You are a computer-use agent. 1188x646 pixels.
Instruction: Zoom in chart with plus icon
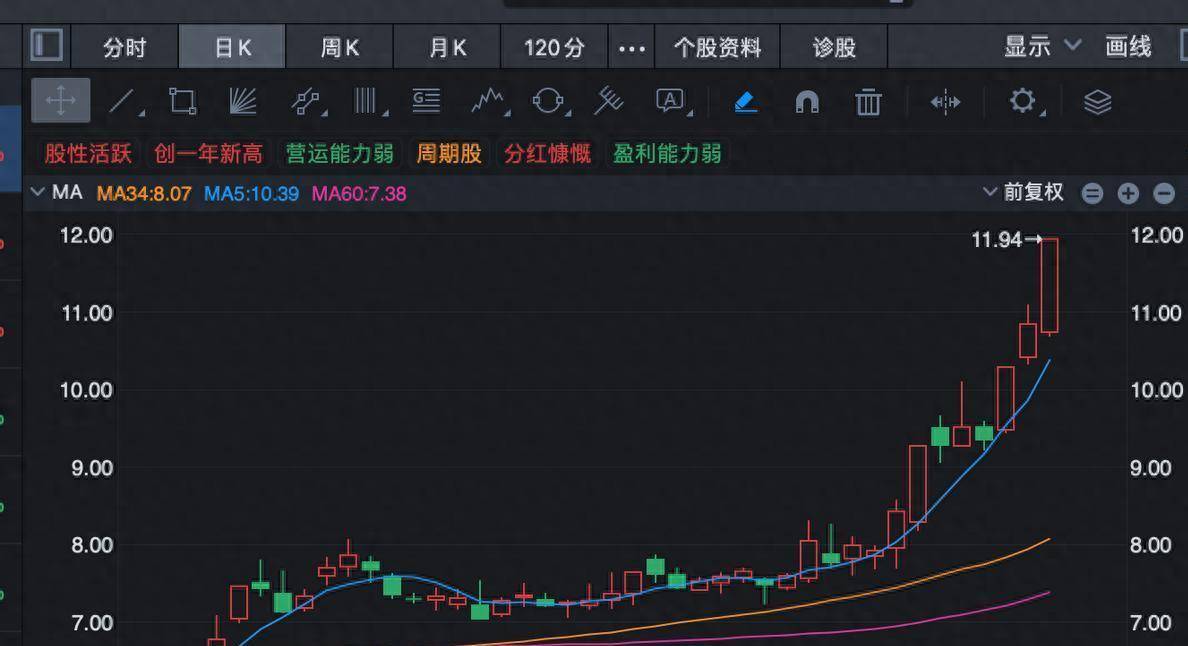(x=1128, y=194)
